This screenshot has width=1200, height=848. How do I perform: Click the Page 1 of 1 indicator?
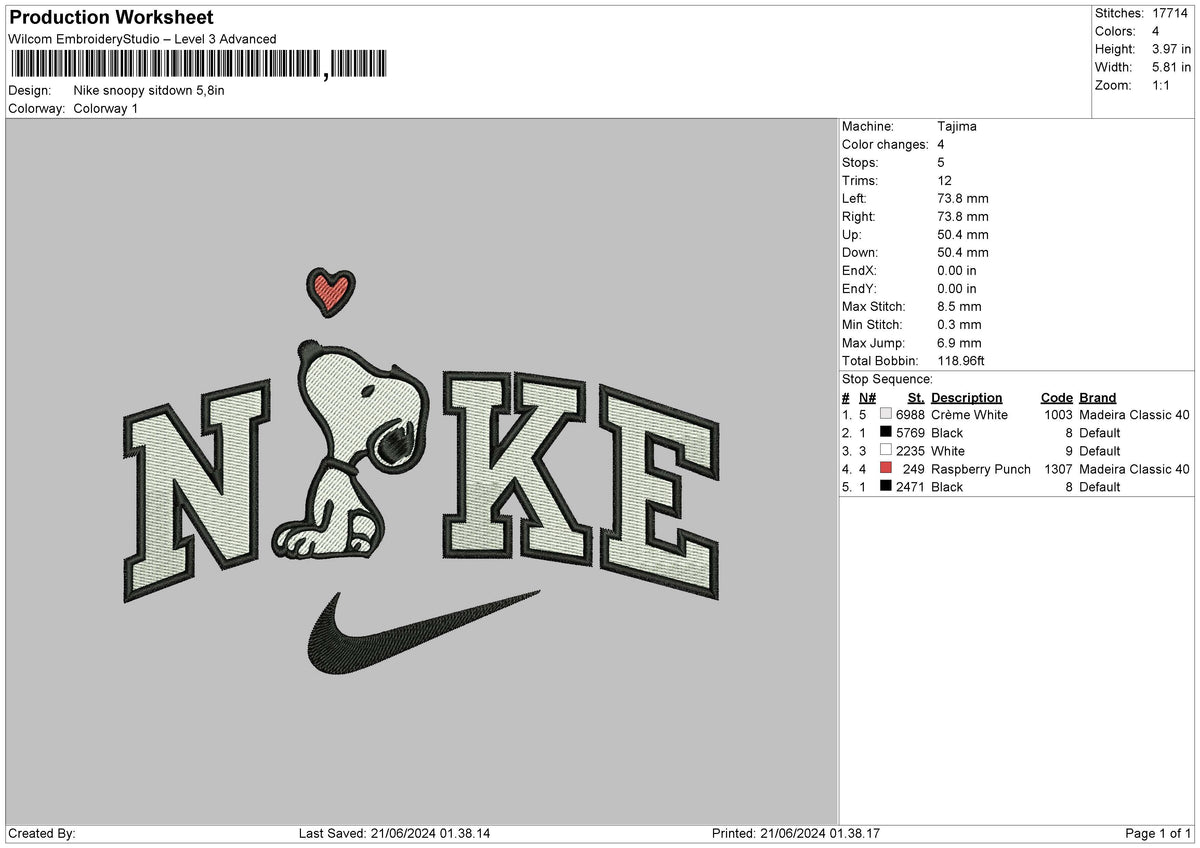(1159, 833)
